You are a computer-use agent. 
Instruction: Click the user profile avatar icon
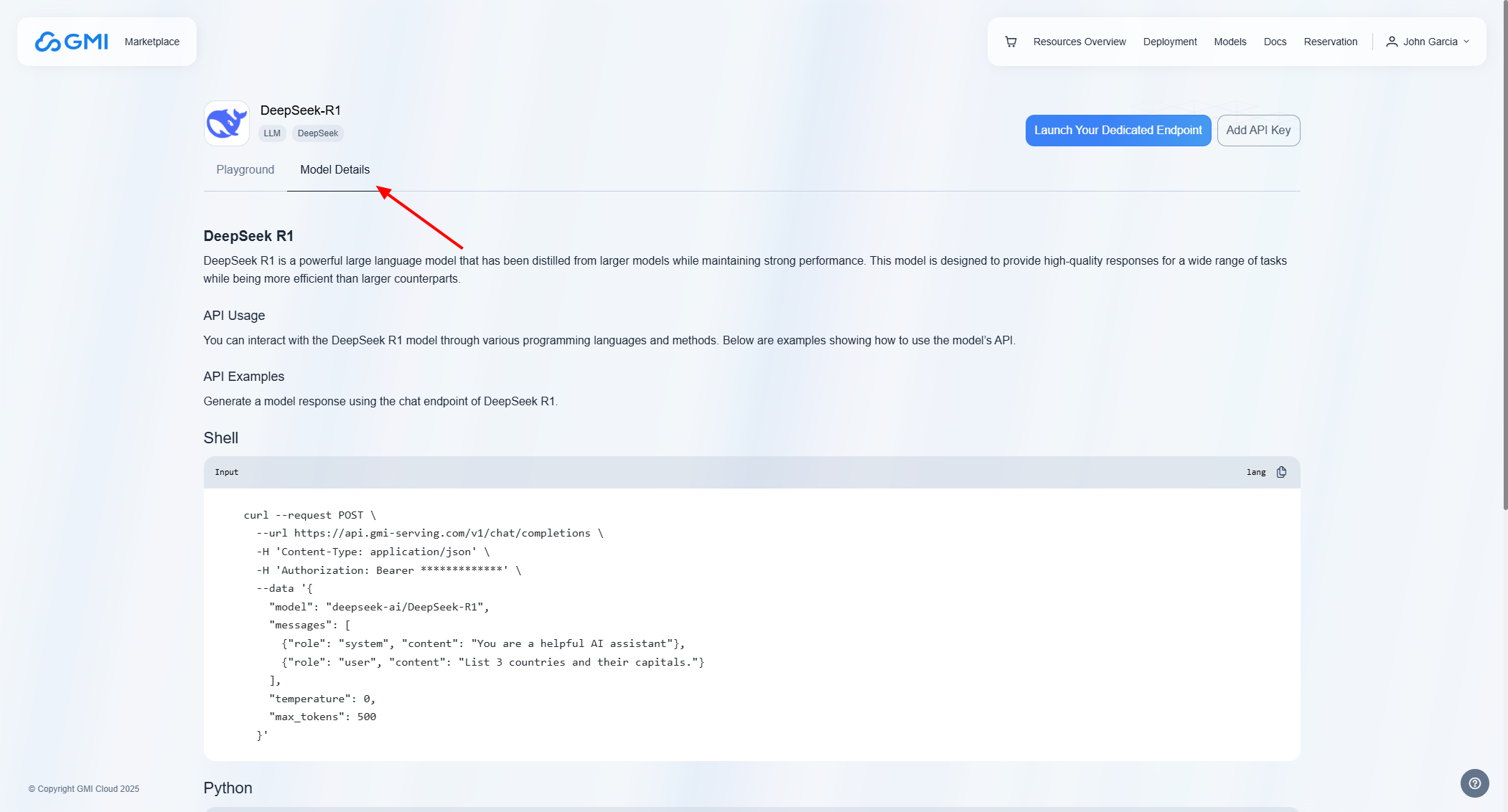pyautogui.click(x=1392, y=42)
